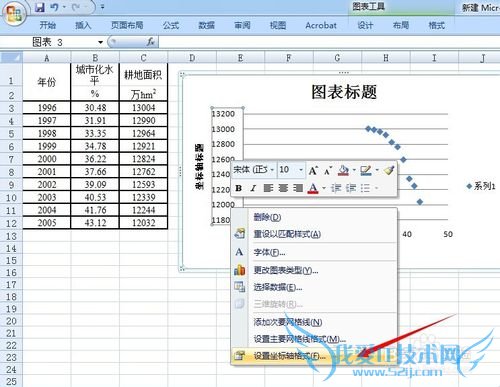Open the 视图 ribbon tab
The image size is (500, 387).
click(278, 25)
